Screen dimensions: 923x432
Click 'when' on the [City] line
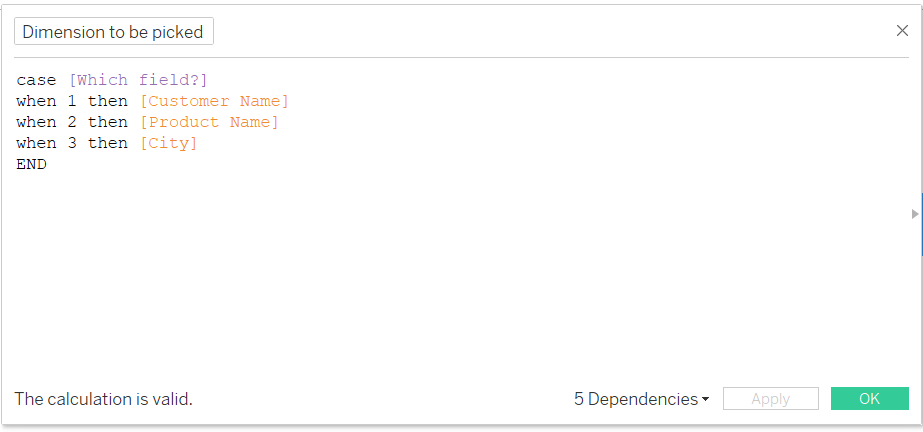coord(36,143)
